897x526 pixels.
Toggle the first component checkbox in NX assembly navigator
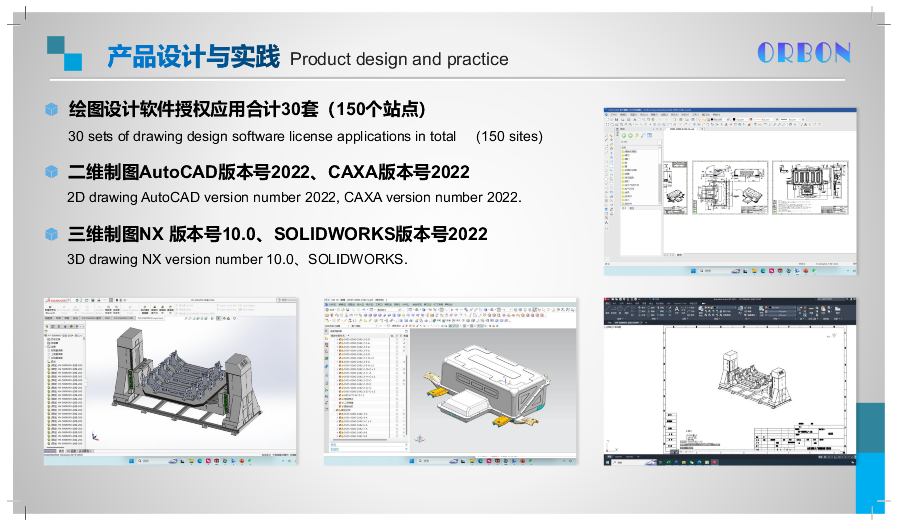pos(399,339)
